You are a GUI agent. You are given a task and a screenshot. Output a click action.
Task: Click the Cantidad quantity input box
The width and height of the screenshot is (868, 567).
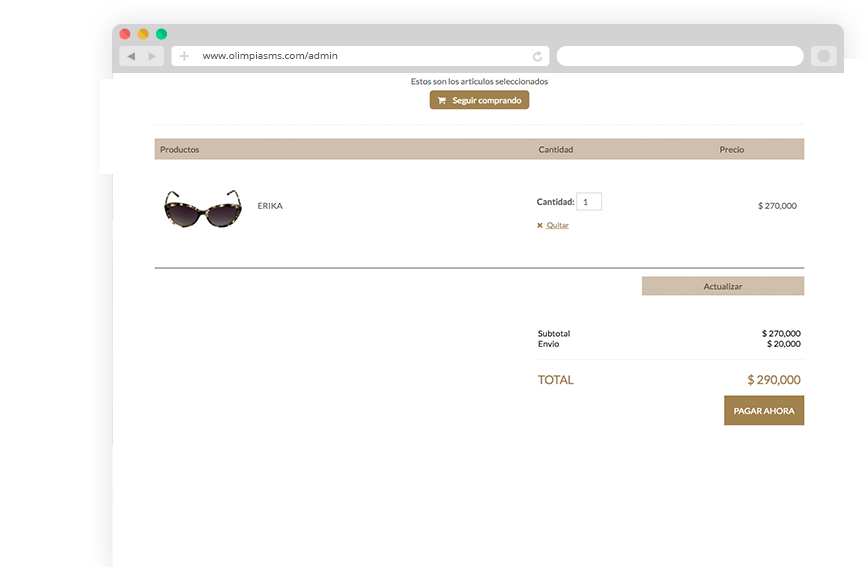tap(589, 202)
